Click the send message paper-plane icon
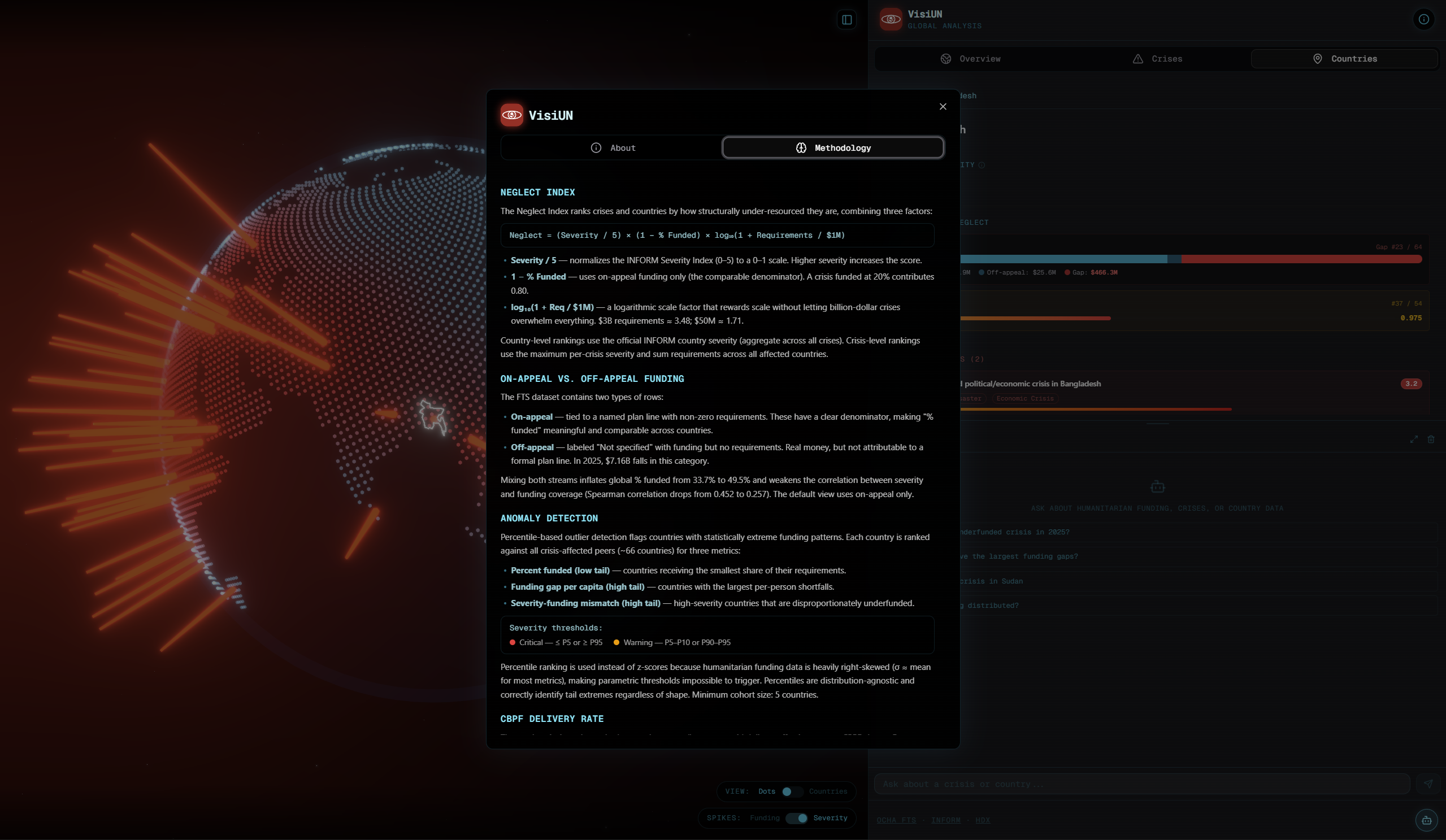 point(1428,784)
